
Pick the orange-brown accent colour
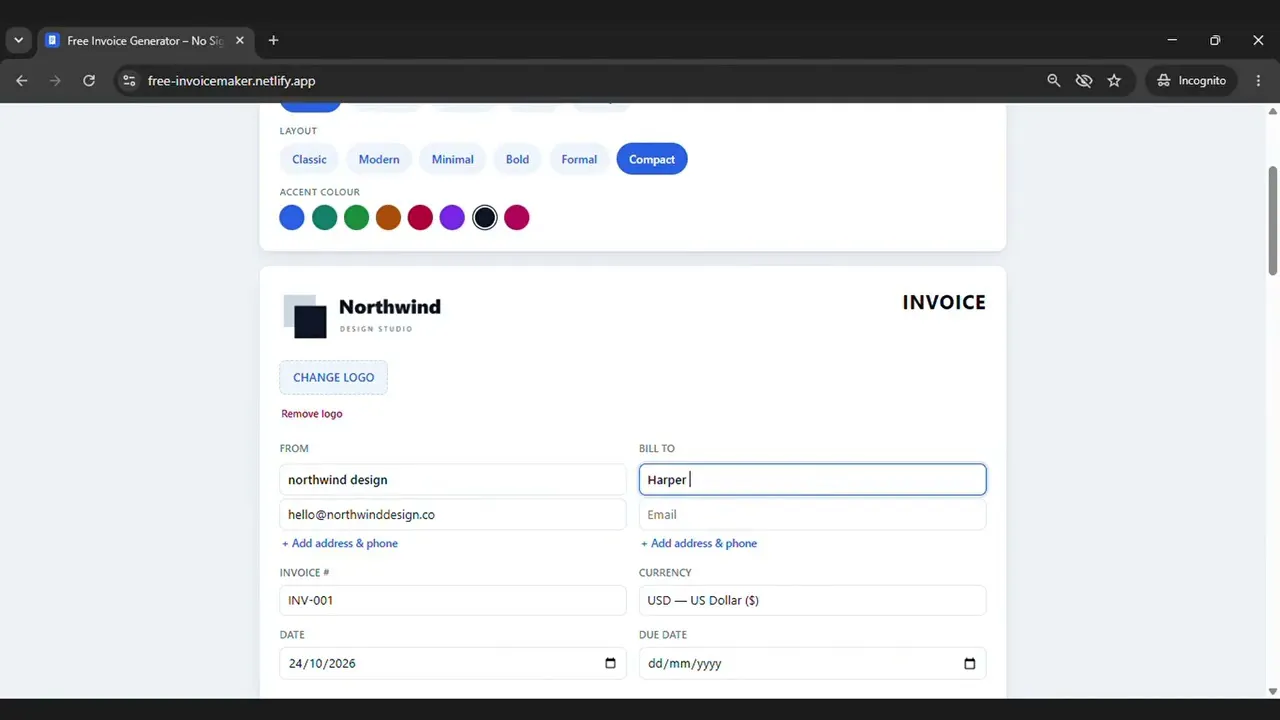pos(388,217)
